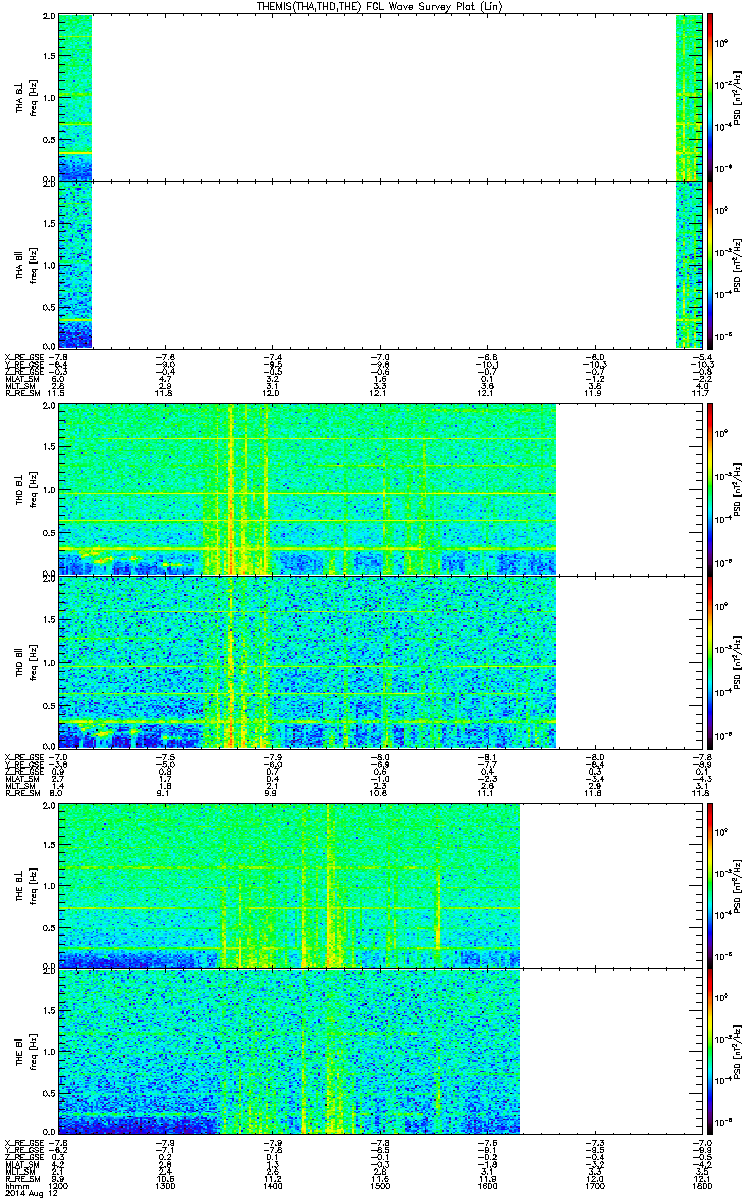The image size is (750, 1200).
Task: Click the THE BII PSD color bar
Action: point(711,1050)
